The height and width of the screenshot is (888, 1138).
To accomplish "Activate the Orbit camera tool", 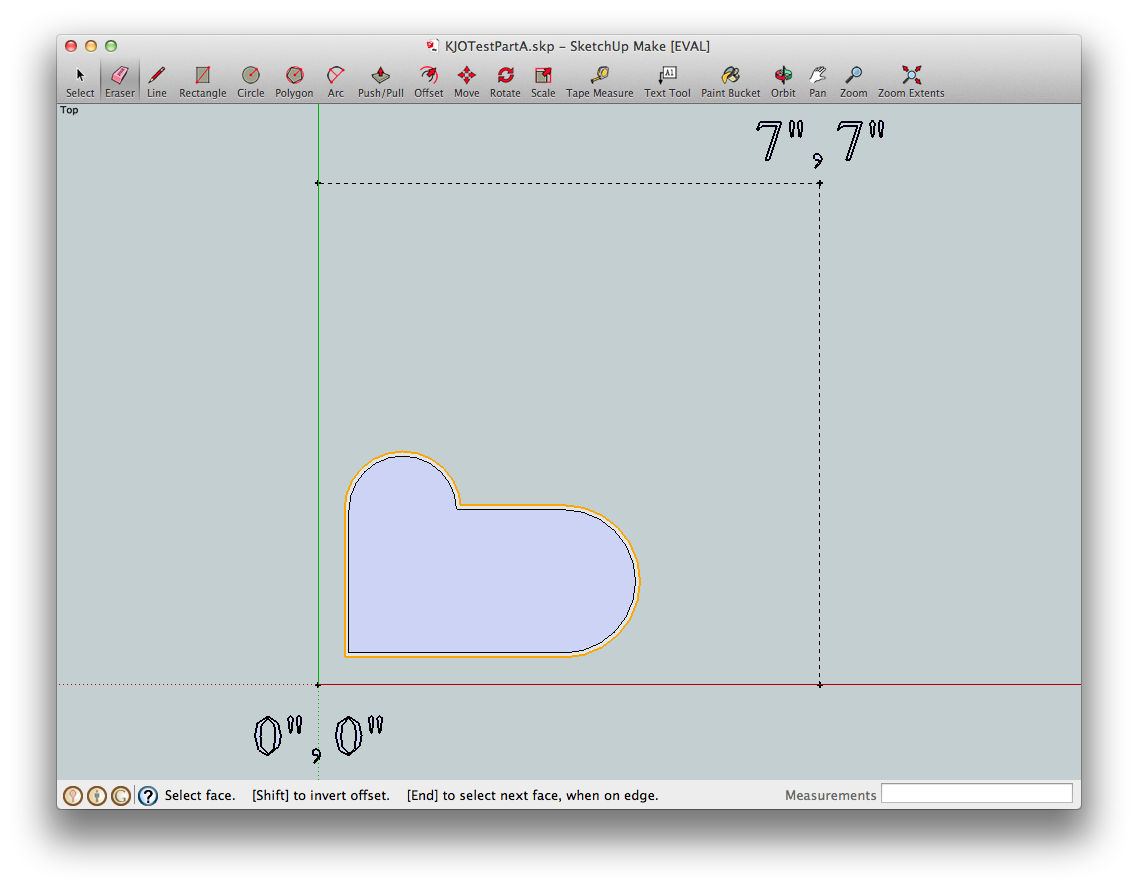I will (783, 81).
